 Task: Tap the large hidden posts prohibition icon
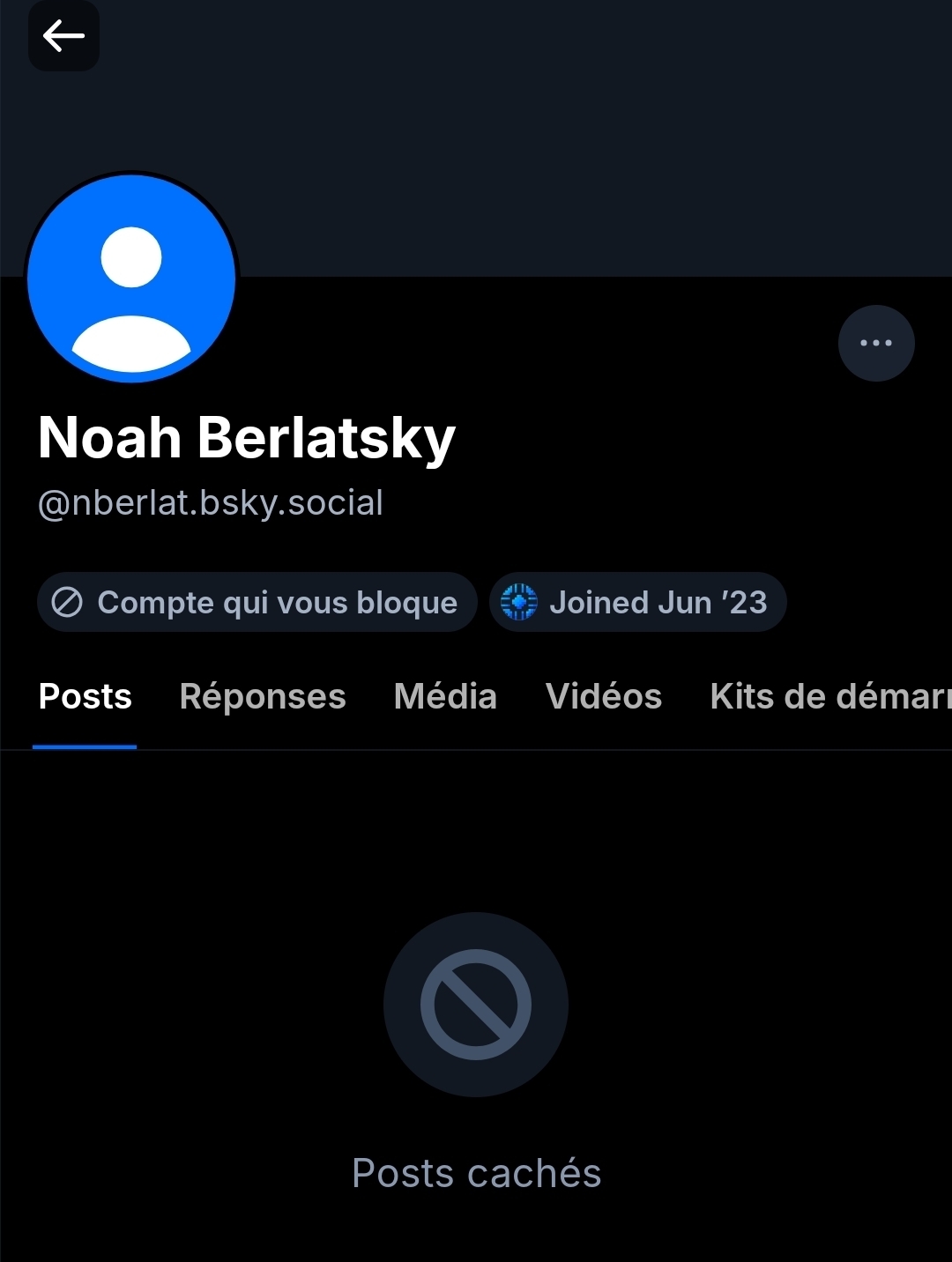point(476,1005)
